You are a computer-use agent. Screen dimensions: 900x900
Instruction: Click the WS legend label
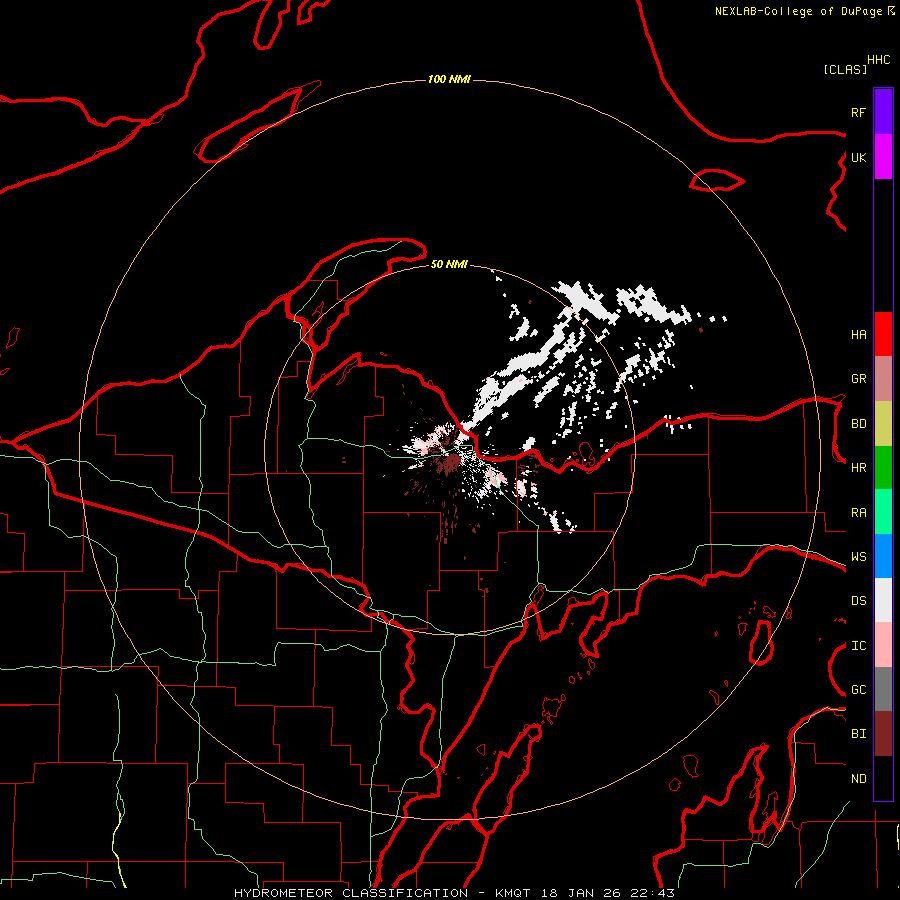coord(858,556)
